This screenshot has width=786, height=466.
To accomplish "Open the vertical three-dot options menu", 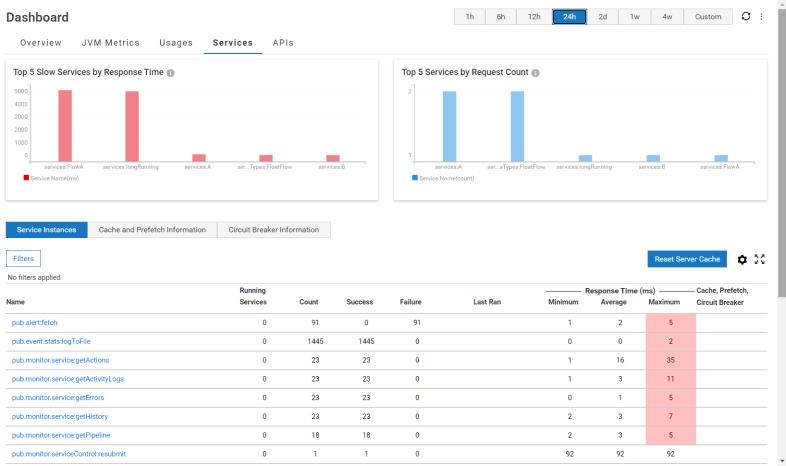I will (761, 16).
